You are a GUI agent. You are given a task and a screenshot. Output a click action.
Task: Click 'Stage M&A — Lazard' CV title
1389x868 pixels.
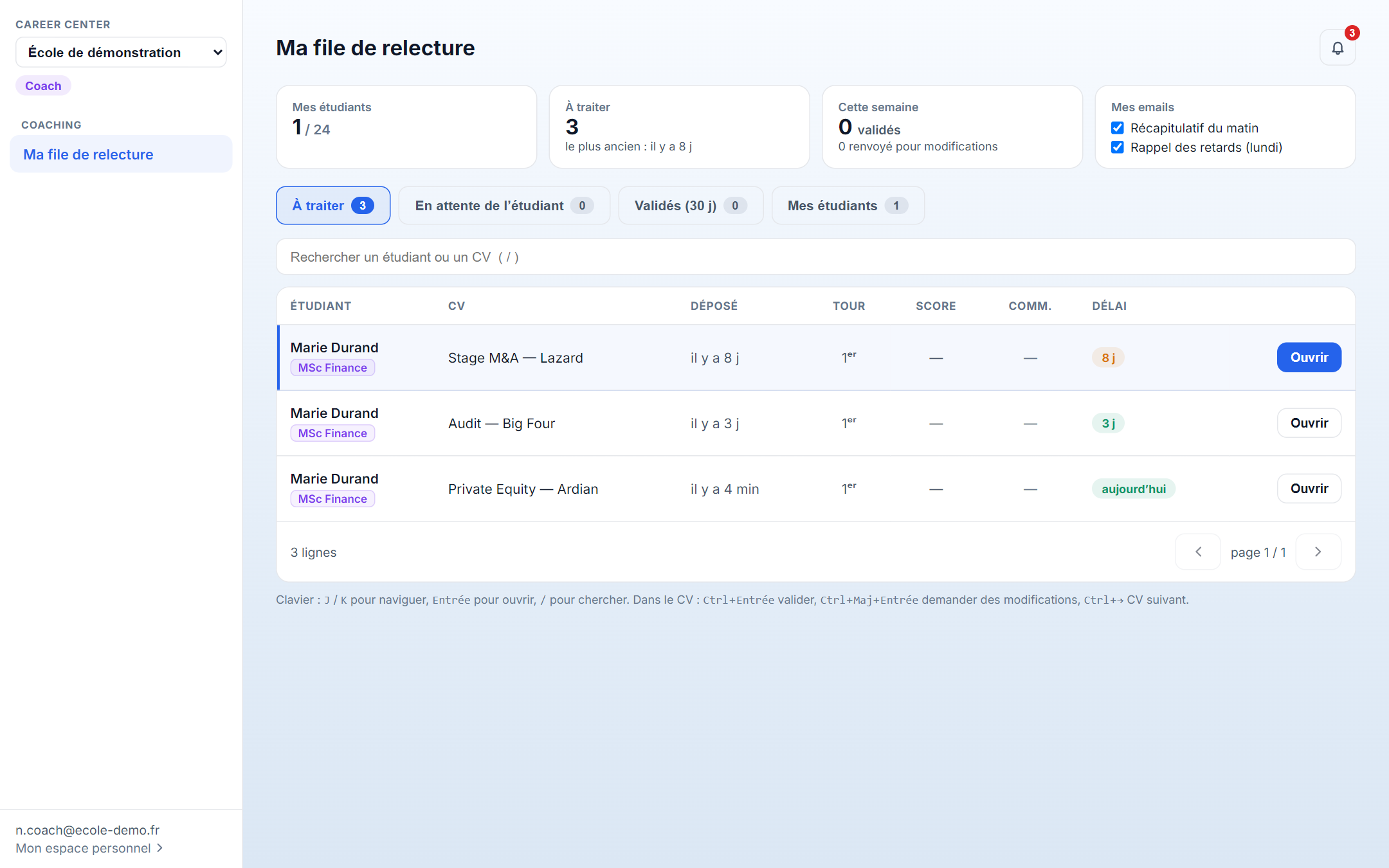[x=516, y=358]
